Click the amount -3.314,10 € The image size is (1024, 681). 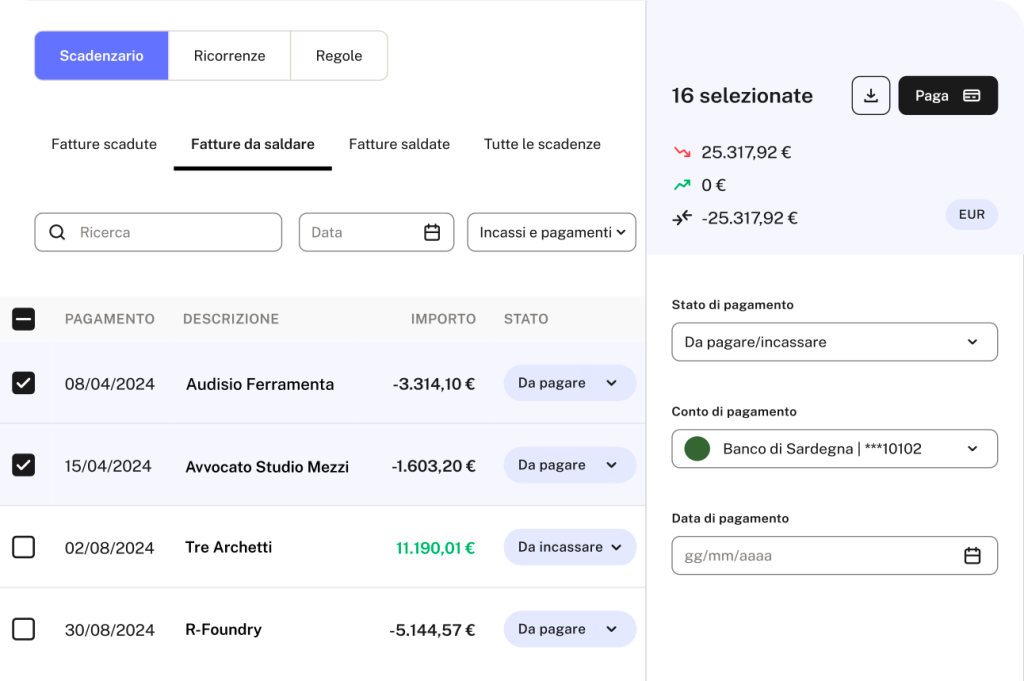[x=434, y=384]
